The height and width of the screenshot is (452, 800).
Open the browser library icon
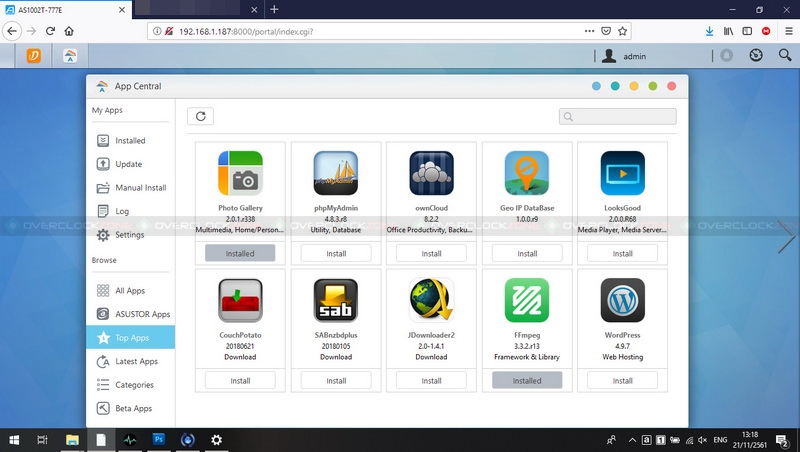728,31
